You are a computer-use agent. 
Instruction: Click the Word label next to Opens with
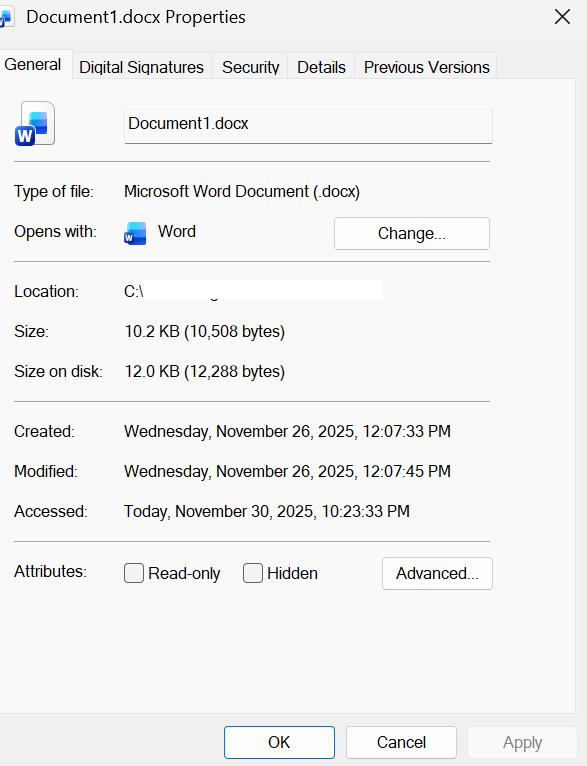(177, 232)
